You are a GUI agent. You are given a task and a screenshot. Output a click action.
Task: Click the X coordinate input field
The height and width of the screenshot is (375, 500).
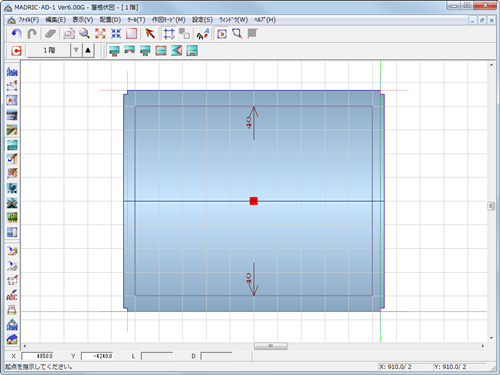point(38,356)
